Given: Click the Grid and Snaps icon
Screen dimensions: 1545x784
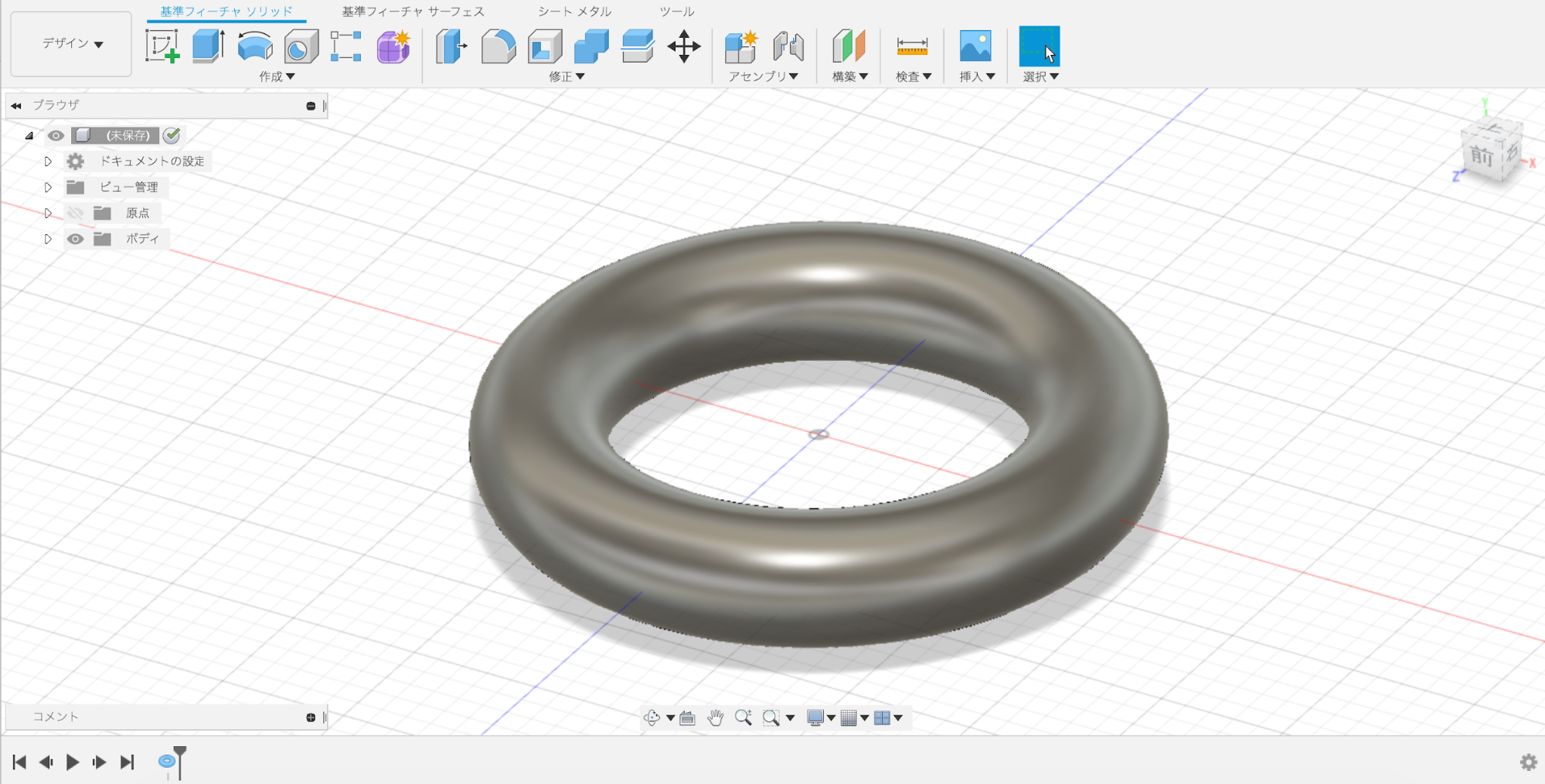Looking at the screenshot, I should pyautogui.click(x=849, y=718).
